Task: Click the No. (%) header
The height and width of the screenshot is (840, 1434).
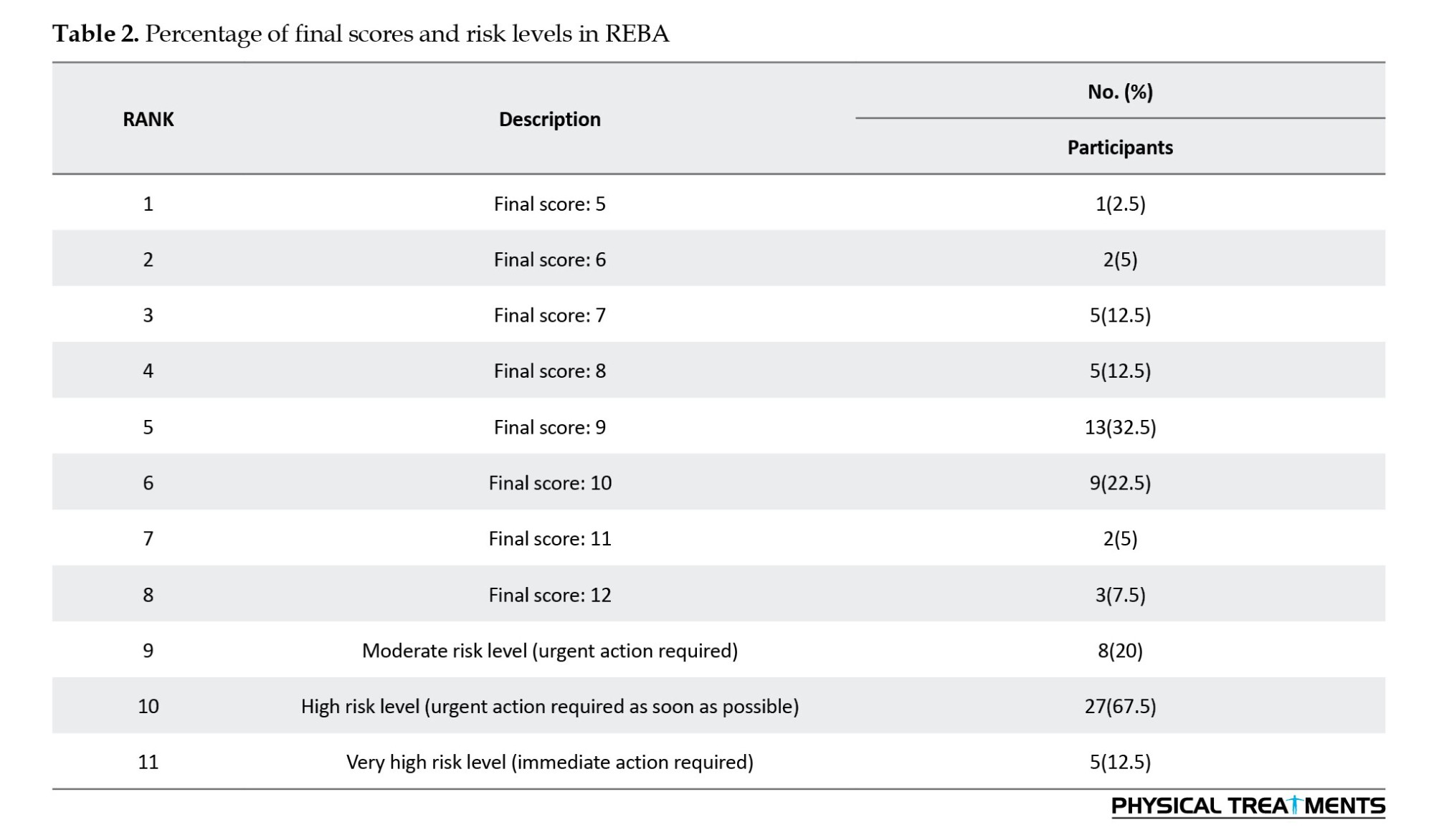Action: [x=1120, y=92]
